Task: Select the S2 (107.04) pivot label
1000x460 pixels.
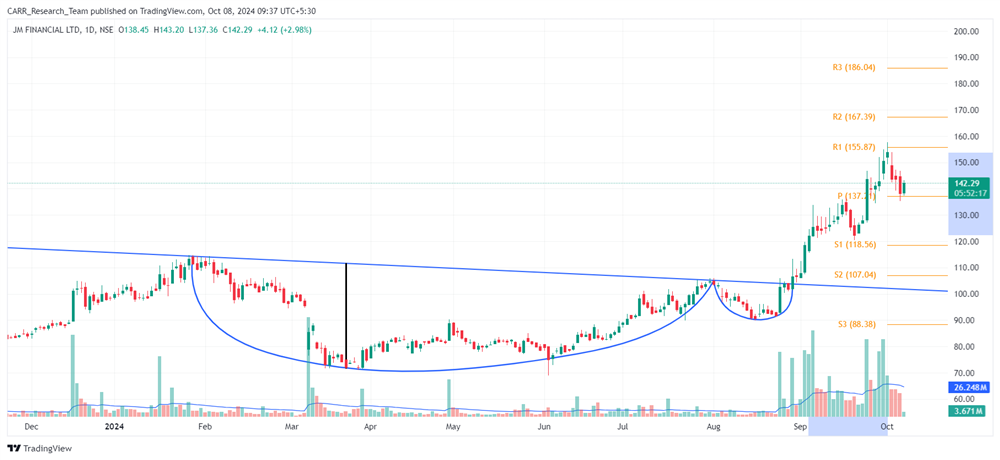Action: (x=854, y=275)
